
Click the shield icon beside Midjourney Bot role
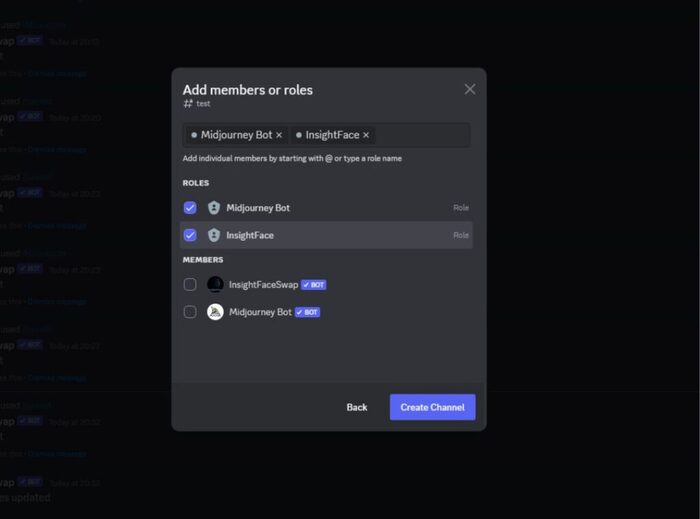(214, 208)
